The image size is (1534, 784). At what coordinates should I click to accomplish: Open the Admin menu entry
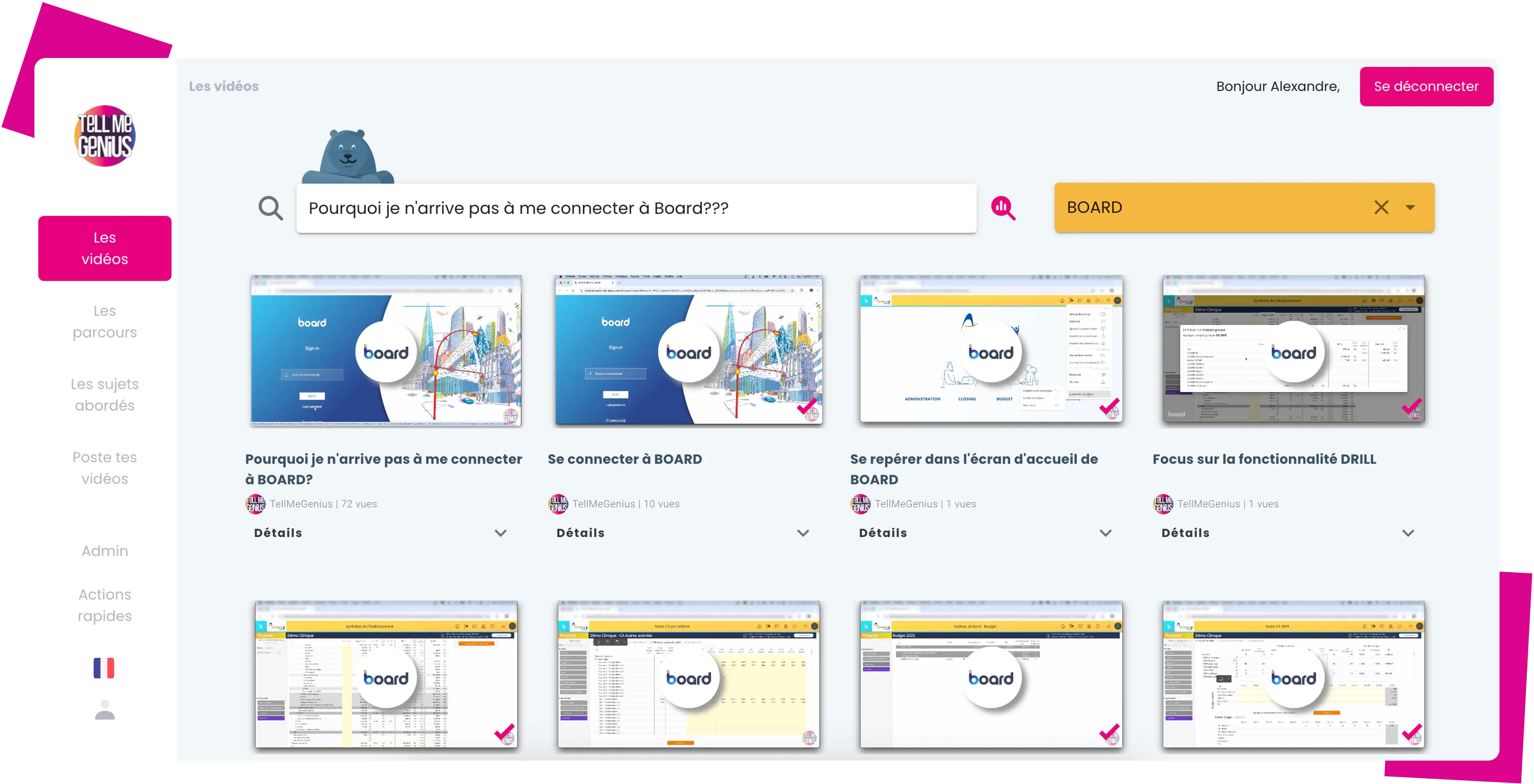coord(105,551)
